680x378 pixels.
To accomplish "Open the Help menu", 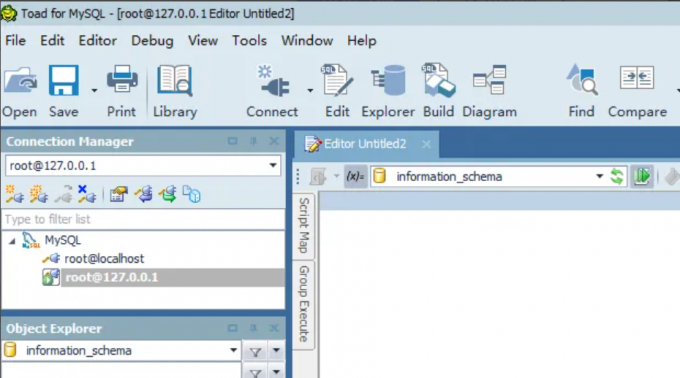I will point(362,41).
